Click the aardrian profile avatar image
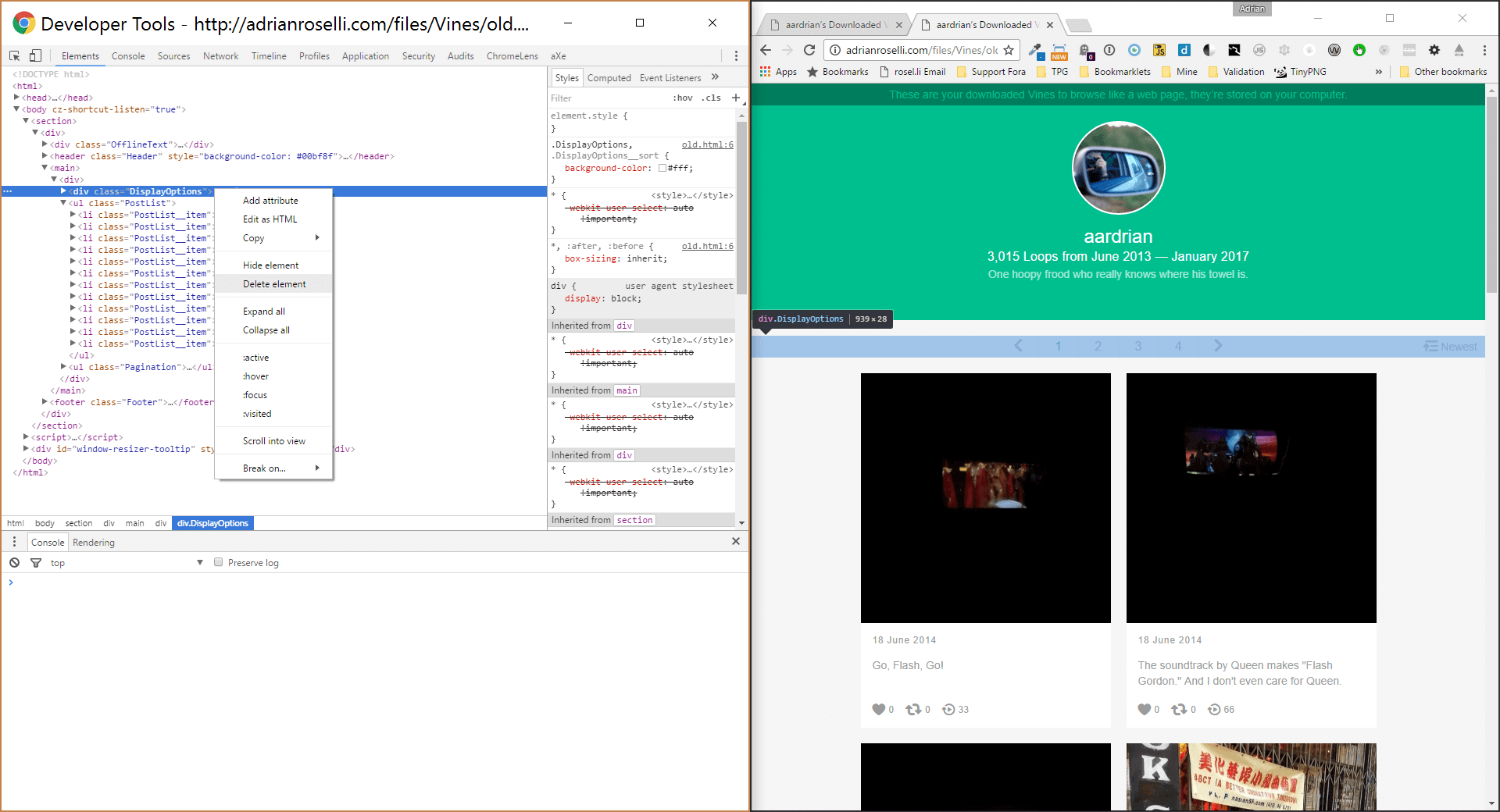 (x=1118, y=168)
